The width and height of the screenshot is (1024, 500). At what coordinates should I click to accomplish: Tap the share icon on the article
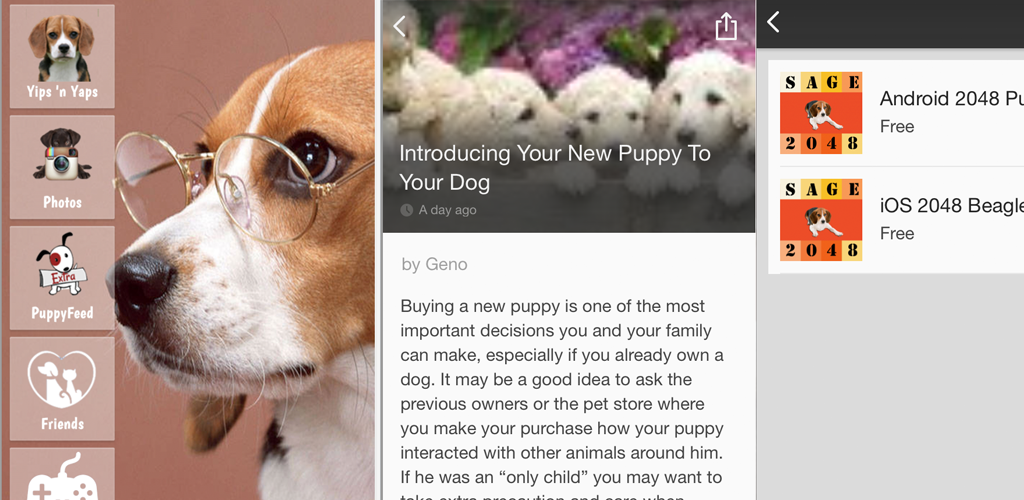click(726, 27)
